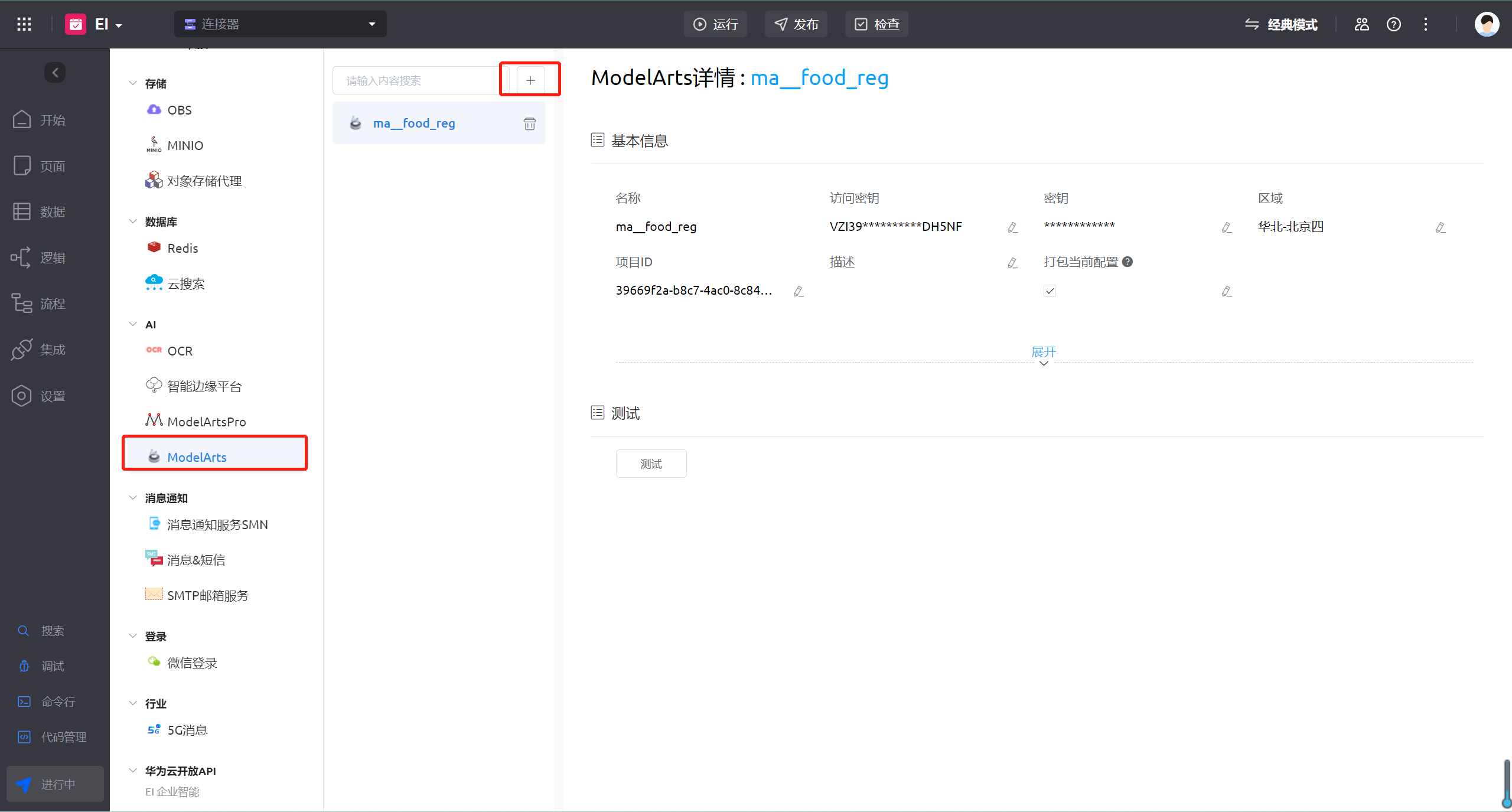Screen dimensions: 1512x812
Task: Edit the 访问密钥 field value
Action: tap(1013, 227)
